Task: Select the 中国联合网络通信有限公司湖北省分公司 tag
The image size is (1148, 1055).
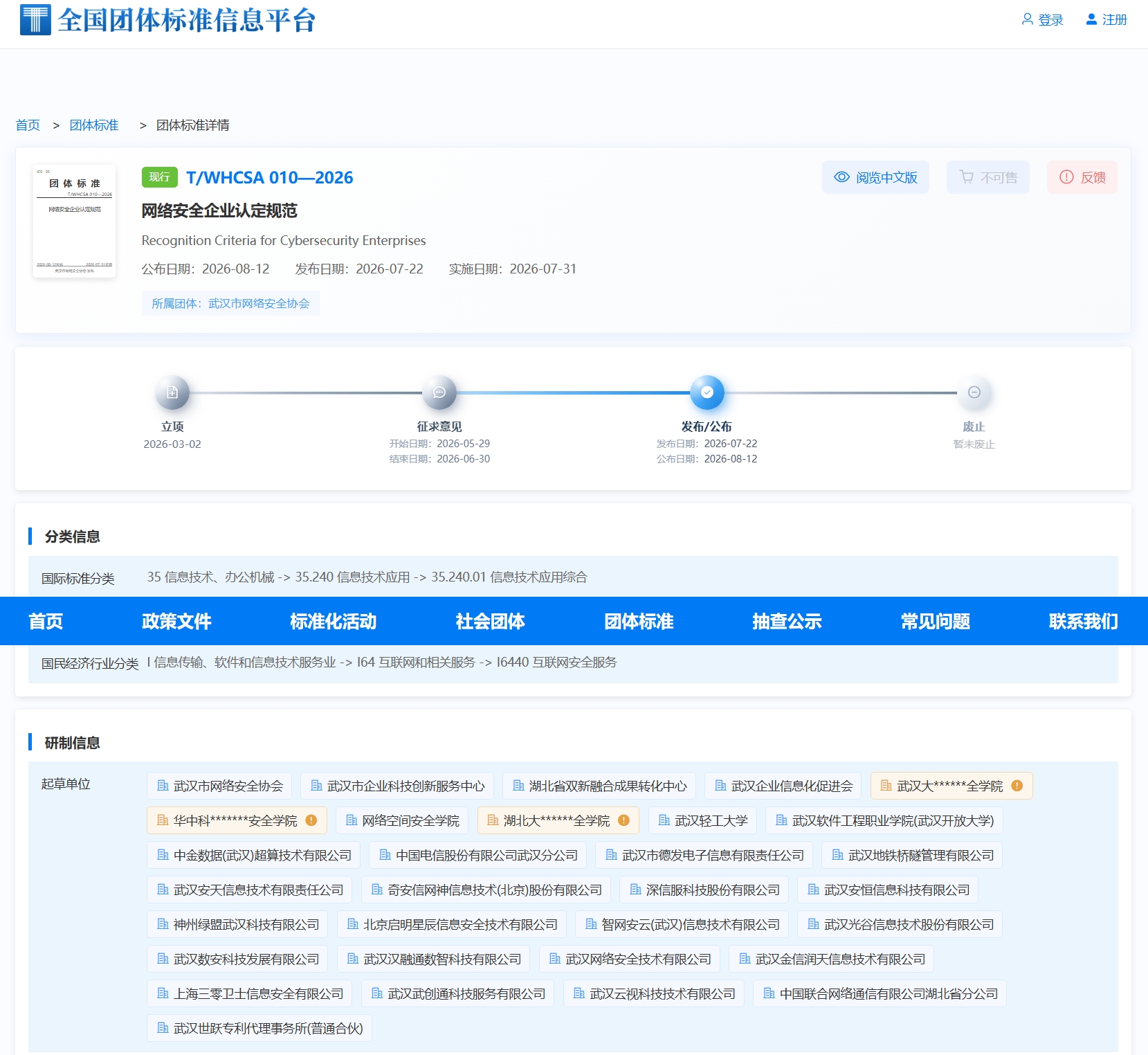Action: [880, 993]
